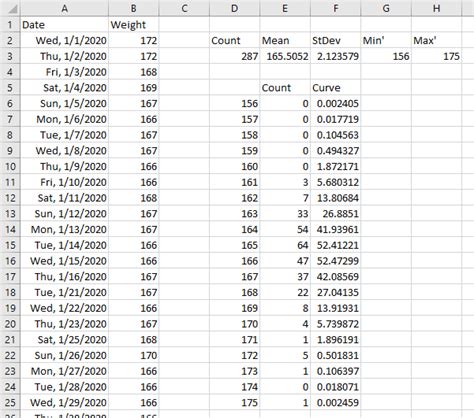This screenshot has height=418, width=474.
Task: Select curve value 0.002459
Action: tap(335, 402)
